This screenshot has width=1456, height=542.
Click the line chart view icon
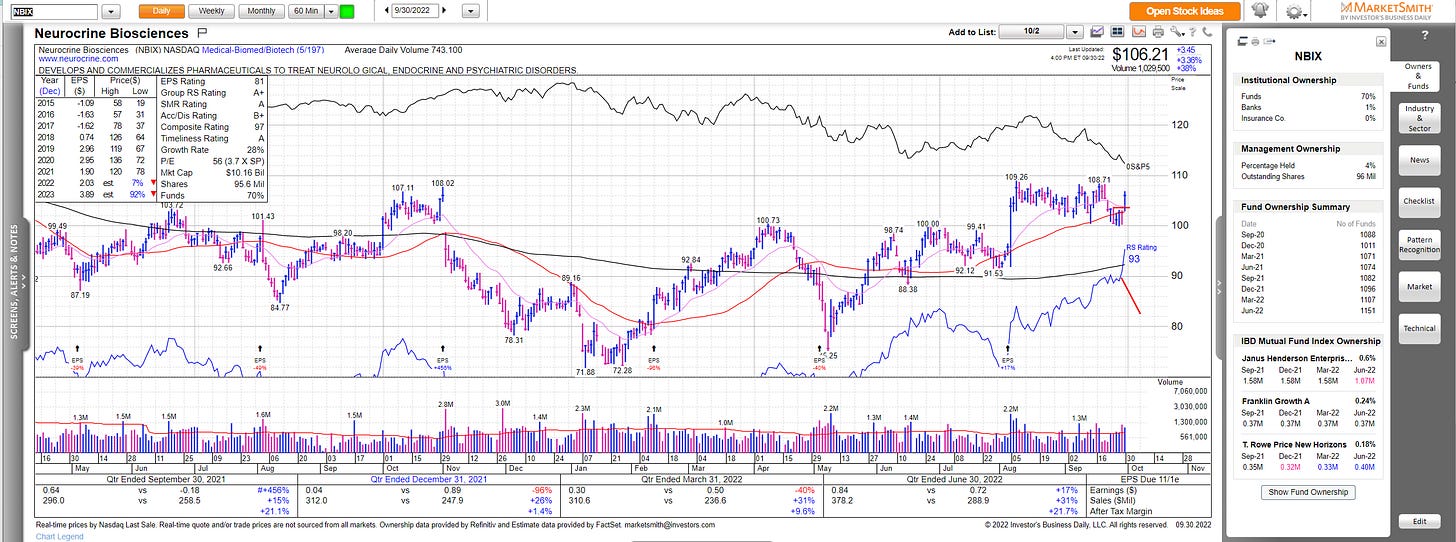point(1097,32)
